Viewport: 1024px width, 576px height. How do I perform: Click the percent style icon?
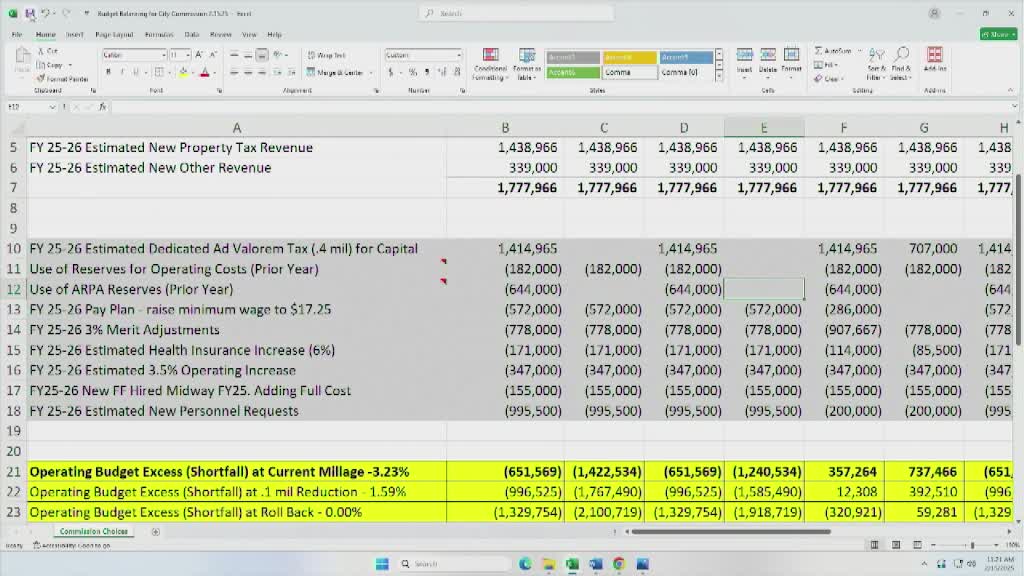pyautogui.click(x=413, y=72)
